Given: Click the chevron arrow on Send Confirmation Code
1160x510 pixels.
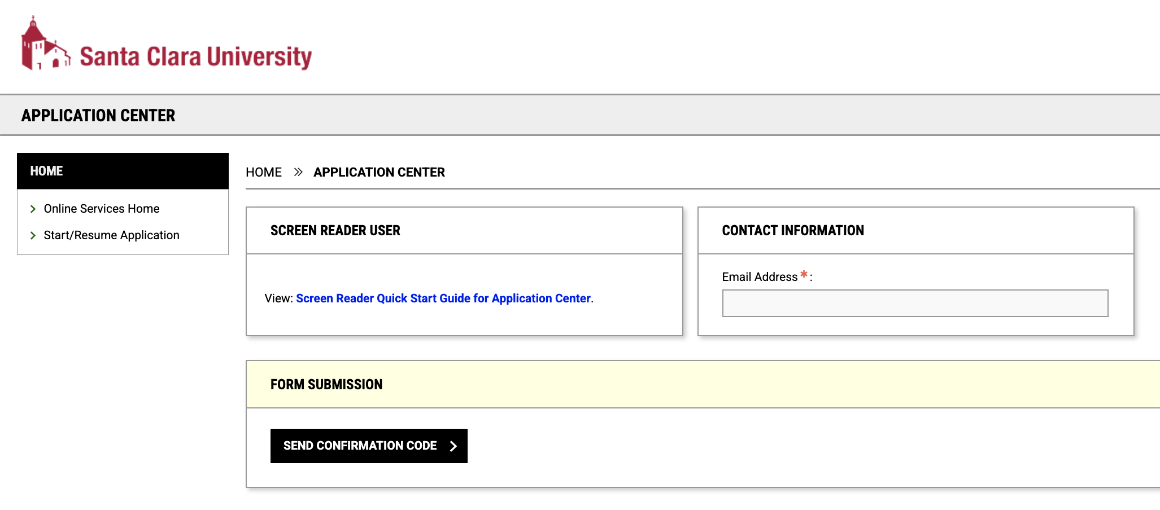Looking at the screenshot, I should tap(453, 446).
